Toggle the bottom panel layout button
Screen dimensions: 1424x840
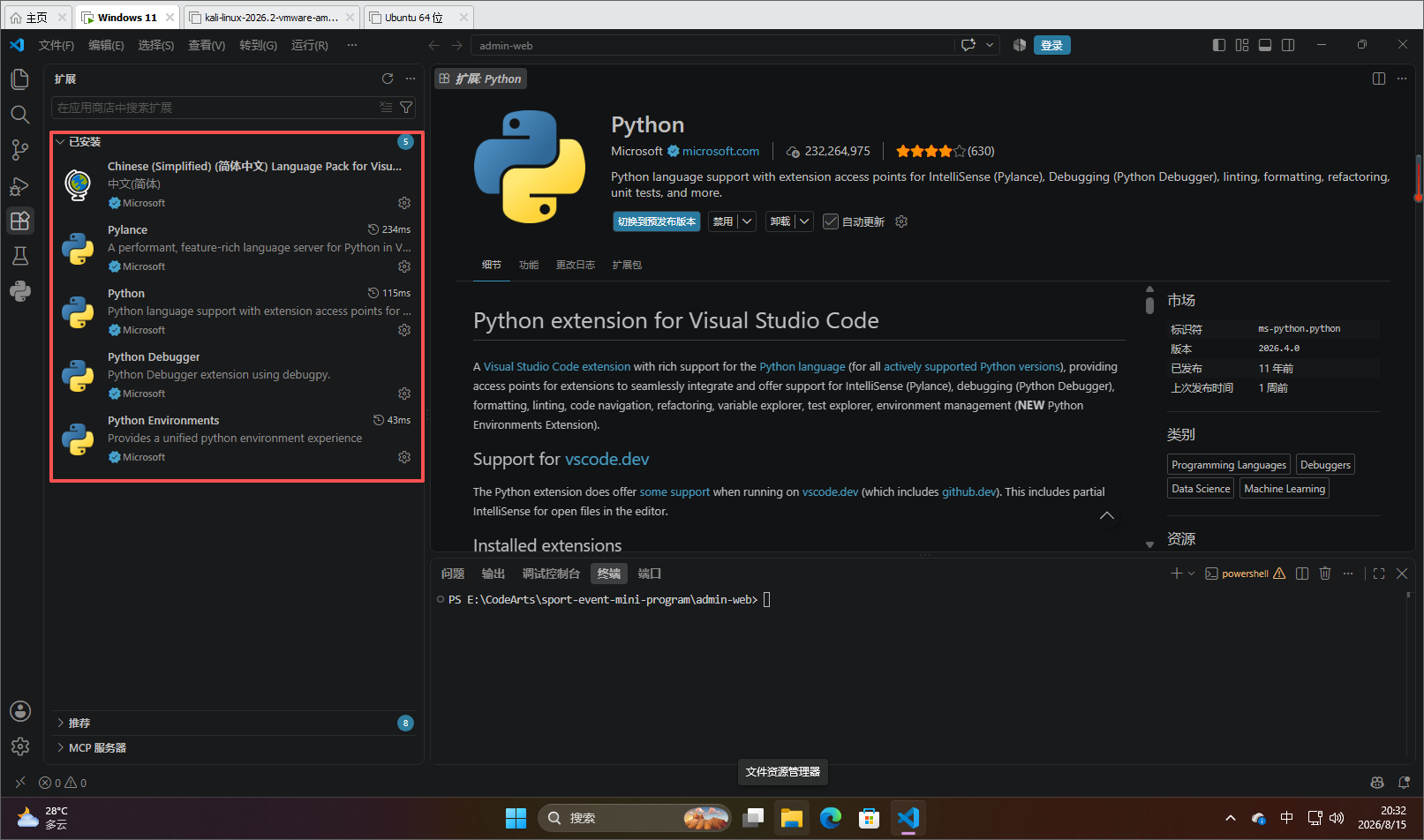[1265, 45]
